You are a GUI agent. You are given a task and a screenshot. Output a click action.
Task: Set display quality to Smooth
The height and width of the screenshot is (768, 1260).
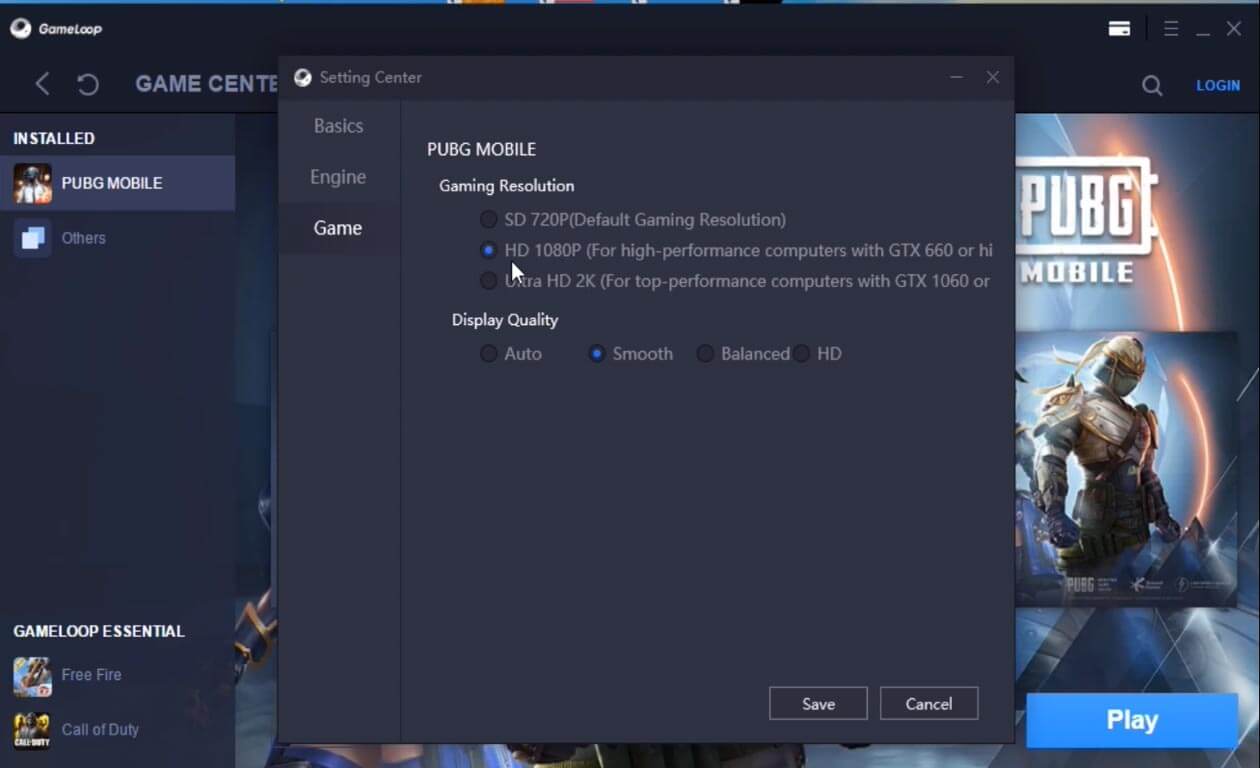(597, 353)
